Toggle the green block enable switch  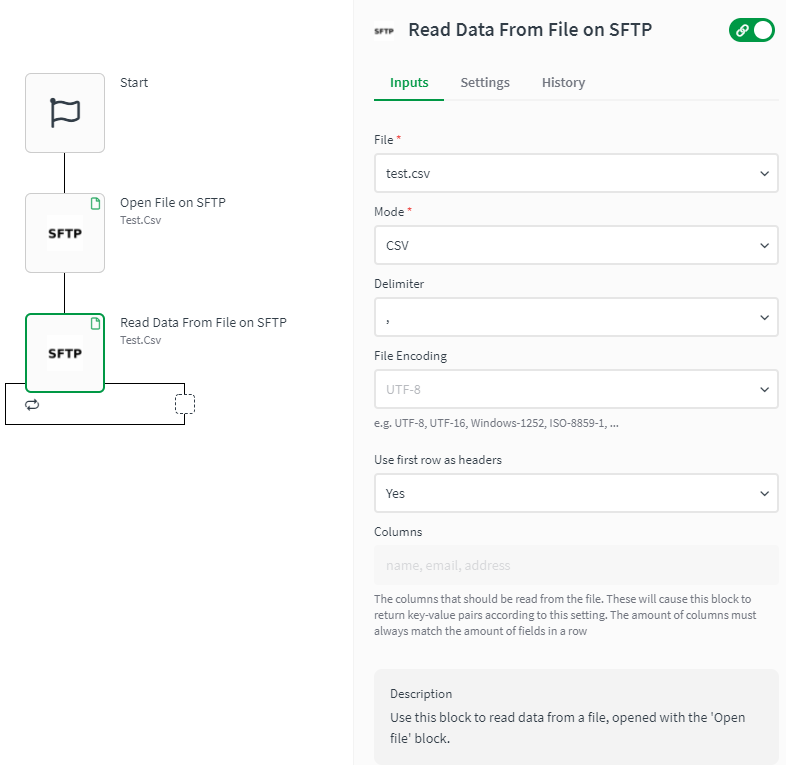752,30
